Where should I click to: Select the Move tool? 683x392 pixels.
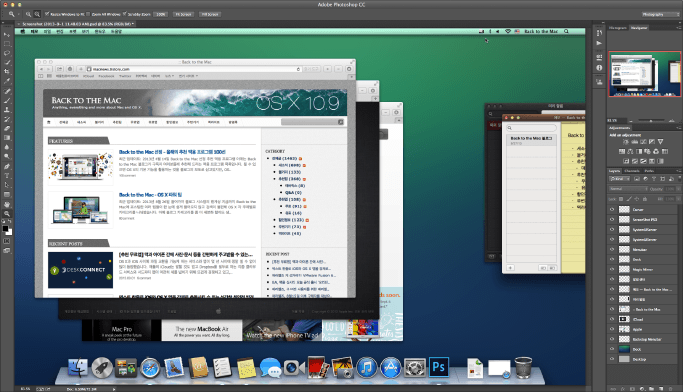point(7,34)
